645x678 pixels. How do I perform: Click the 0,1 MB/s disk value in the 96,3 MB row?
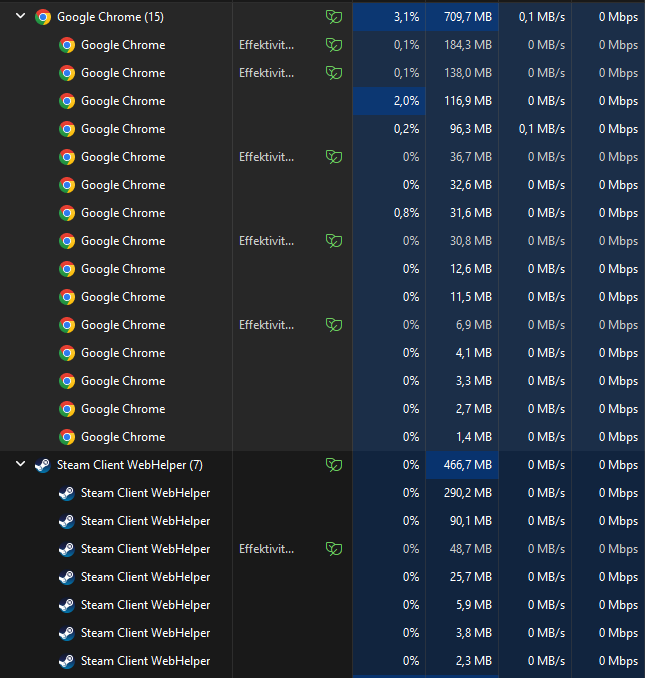(x=542, y=129)
